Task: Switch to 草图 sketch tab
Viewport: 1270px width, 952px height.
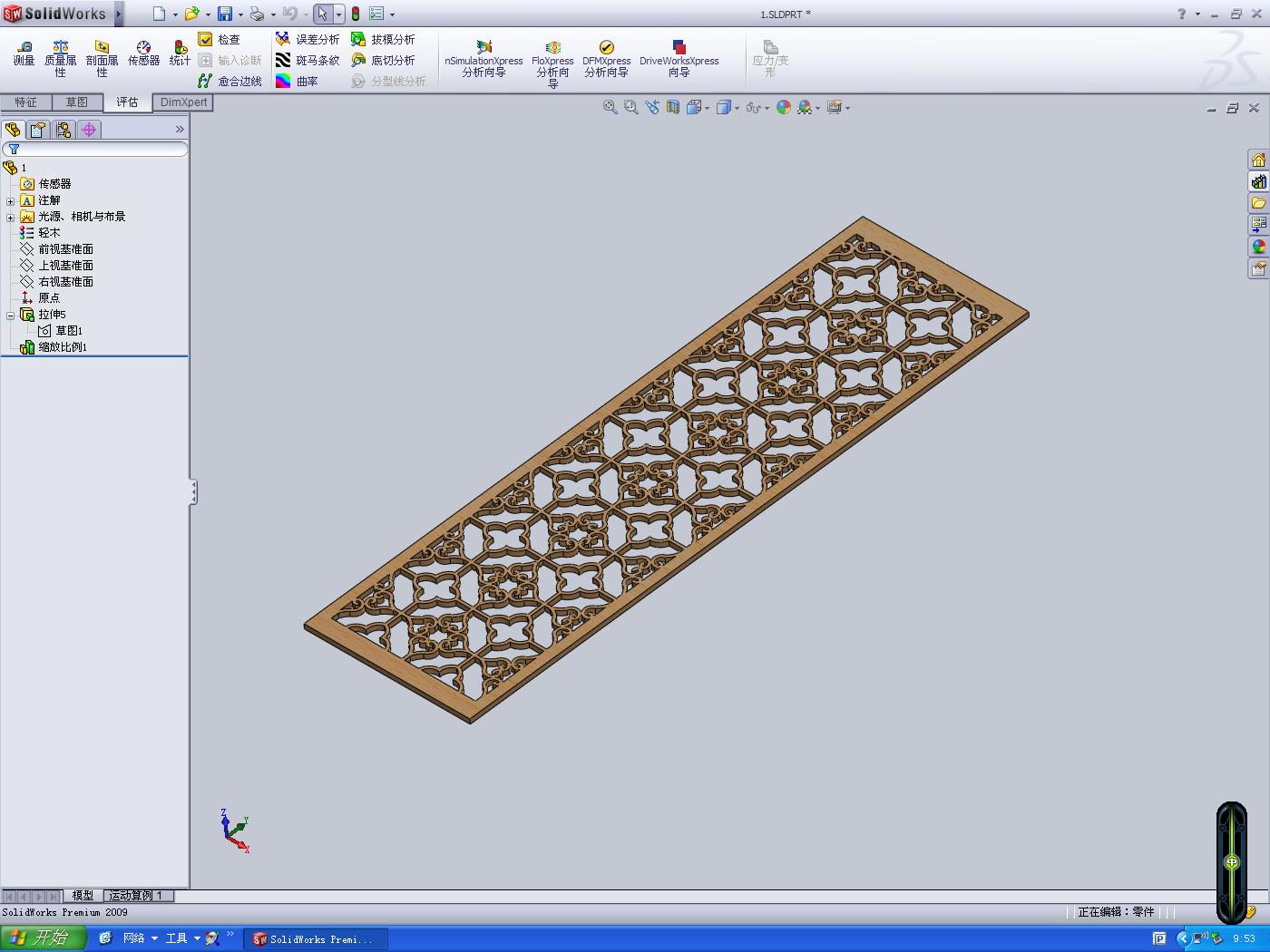Action: (x=76, y=102)
